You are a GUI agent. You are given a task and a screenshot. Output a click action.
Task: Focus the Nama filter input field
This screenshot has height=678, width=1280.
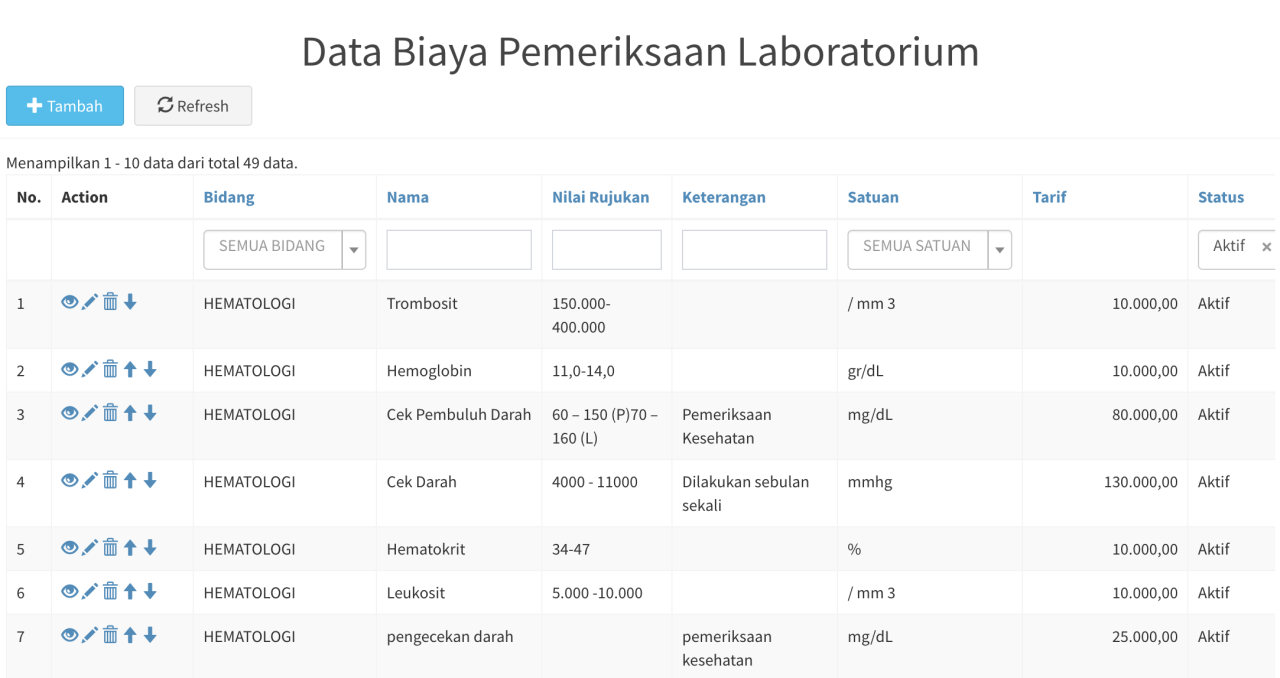coord(459,249)
